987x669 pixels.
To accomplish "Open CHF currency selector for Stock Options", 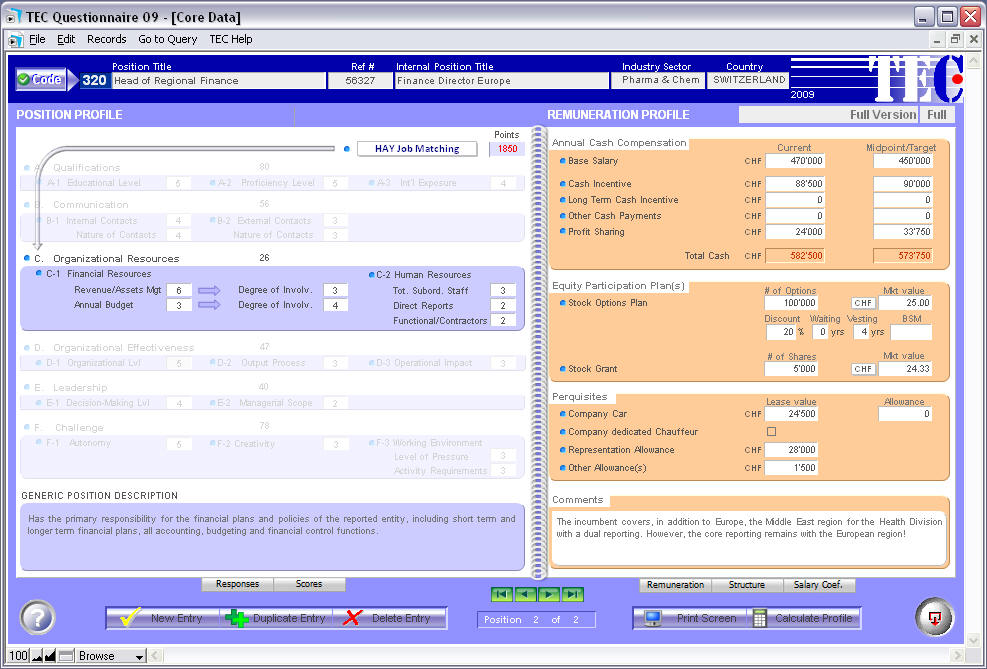I will (863, 303).
